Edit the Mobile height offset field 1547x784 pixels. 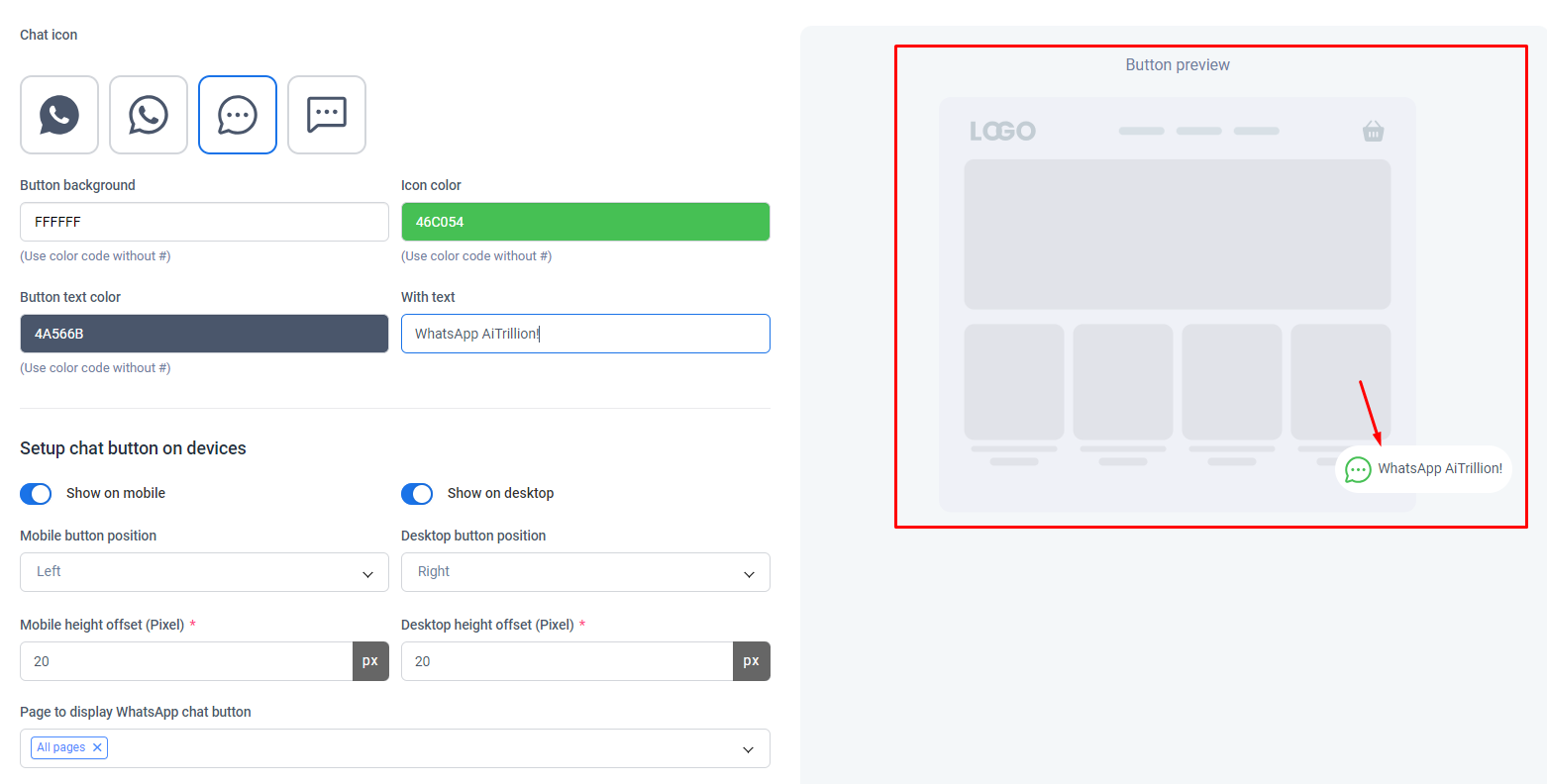186,661
